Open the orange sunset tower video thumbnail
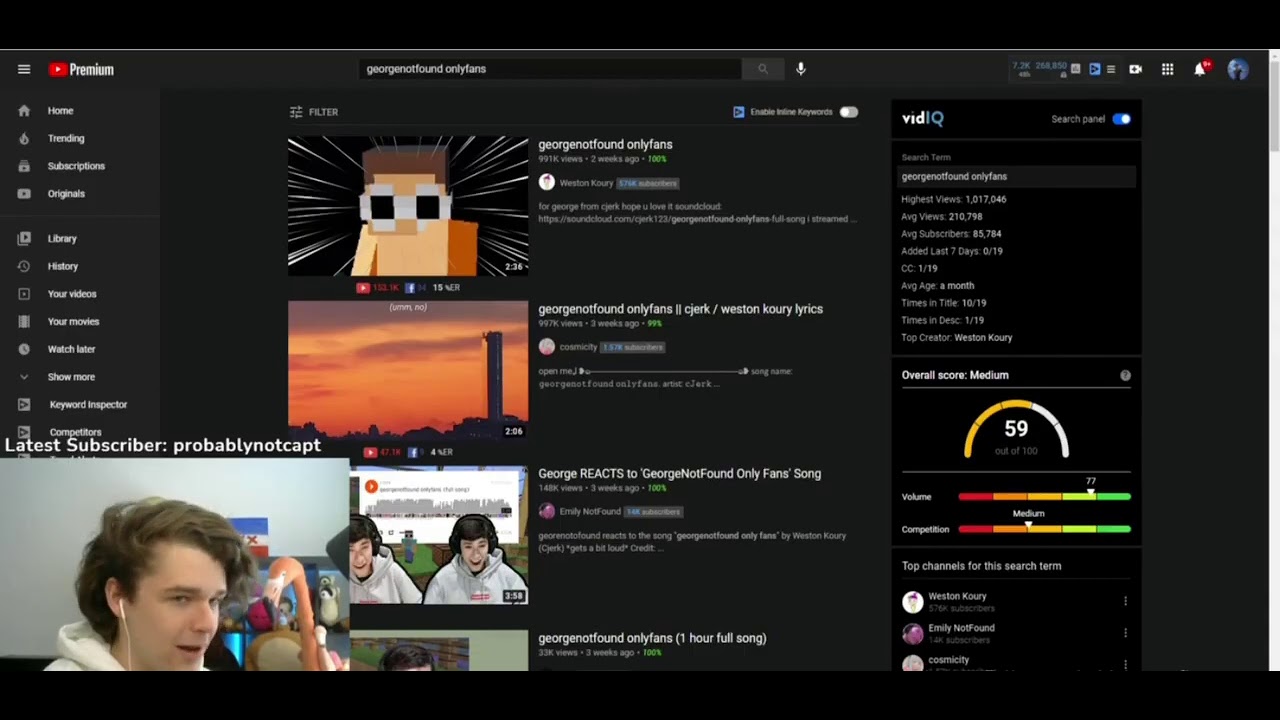Screen dimensions: 1280x720 408,370
